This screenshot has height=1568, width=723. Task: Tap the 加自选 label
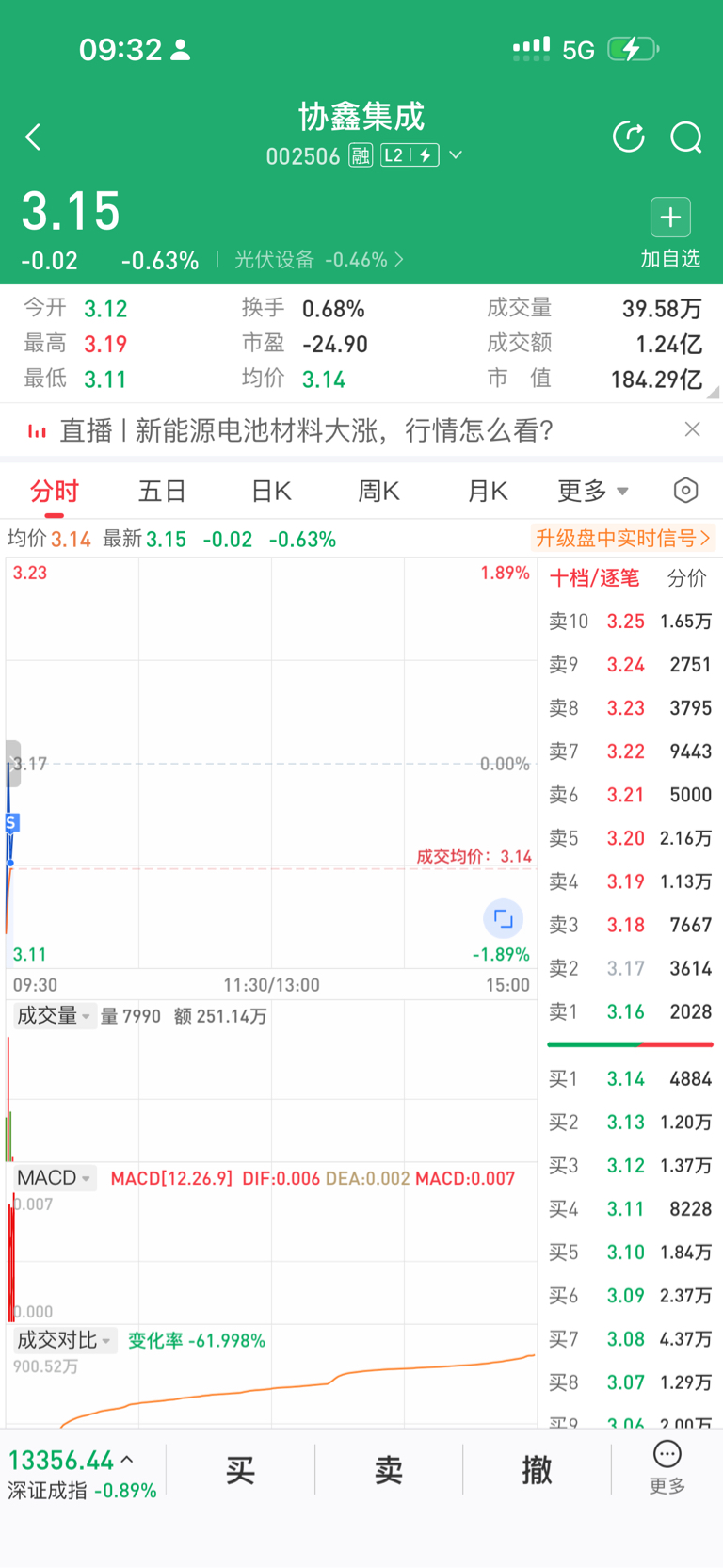click(x=670, y=259)
